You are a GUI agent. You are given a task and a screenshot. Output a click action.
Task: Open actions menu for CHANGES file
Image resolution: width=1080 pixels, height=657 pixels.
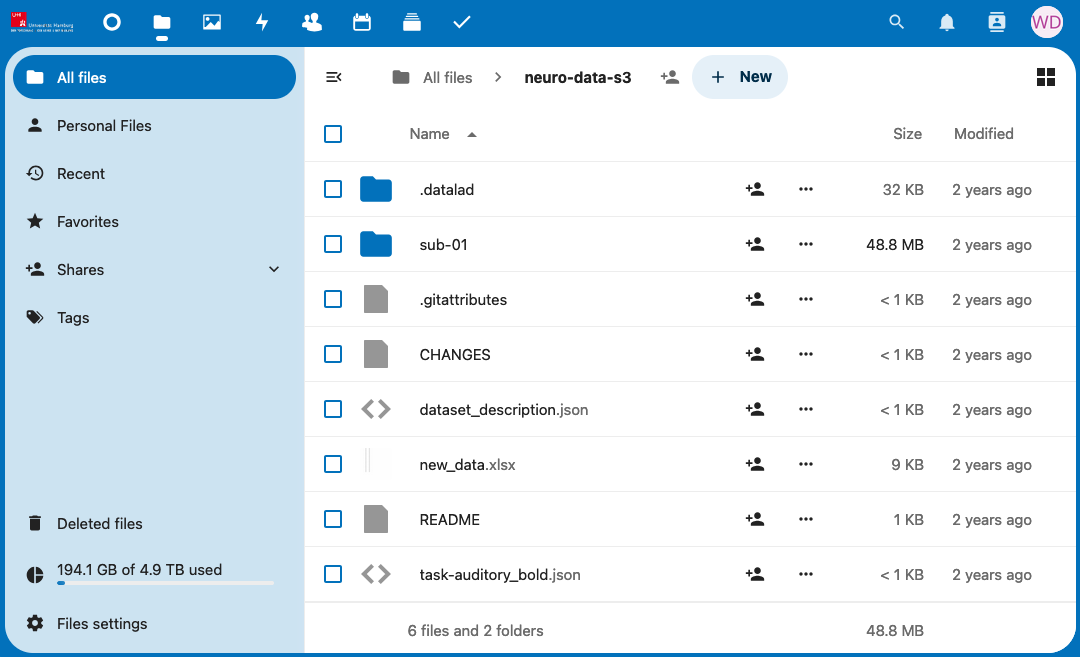pos(806,354)
